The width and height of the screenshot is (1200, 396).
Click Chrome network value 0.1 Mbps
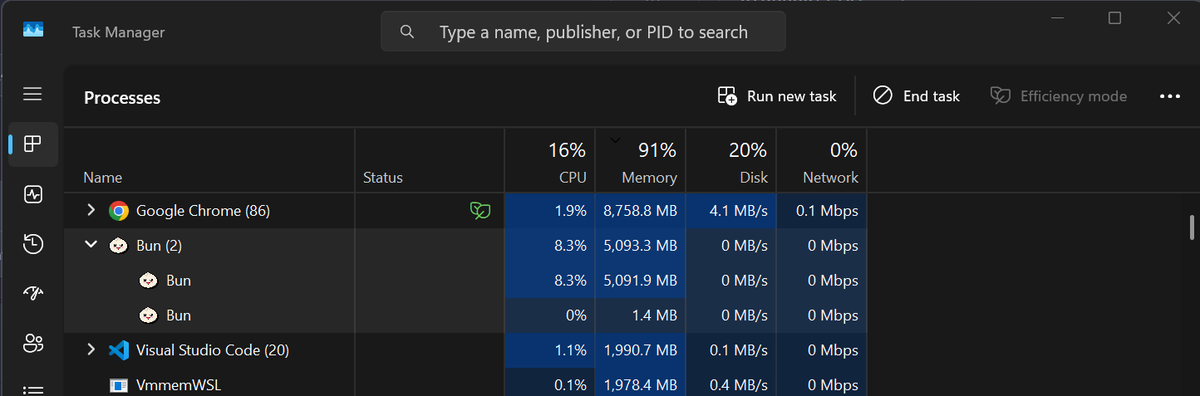click(x=826, y=211)
